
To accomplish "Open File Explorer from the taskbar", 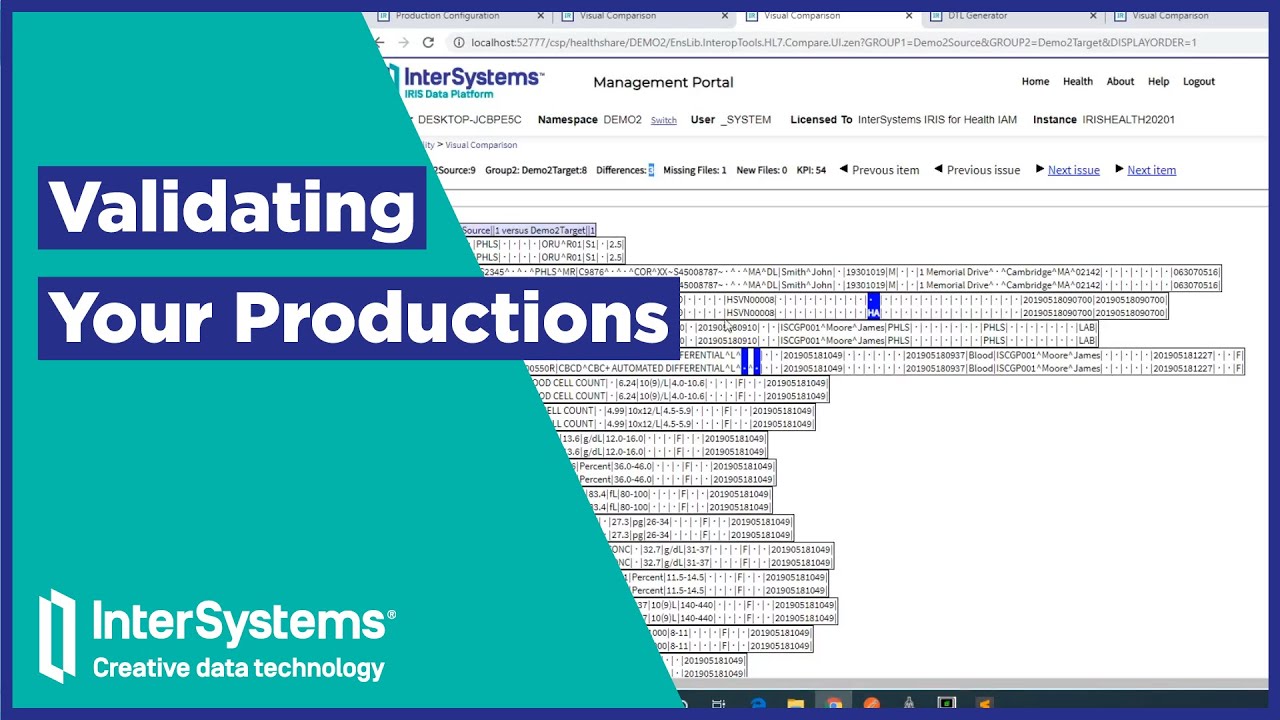I will point(795,703).
